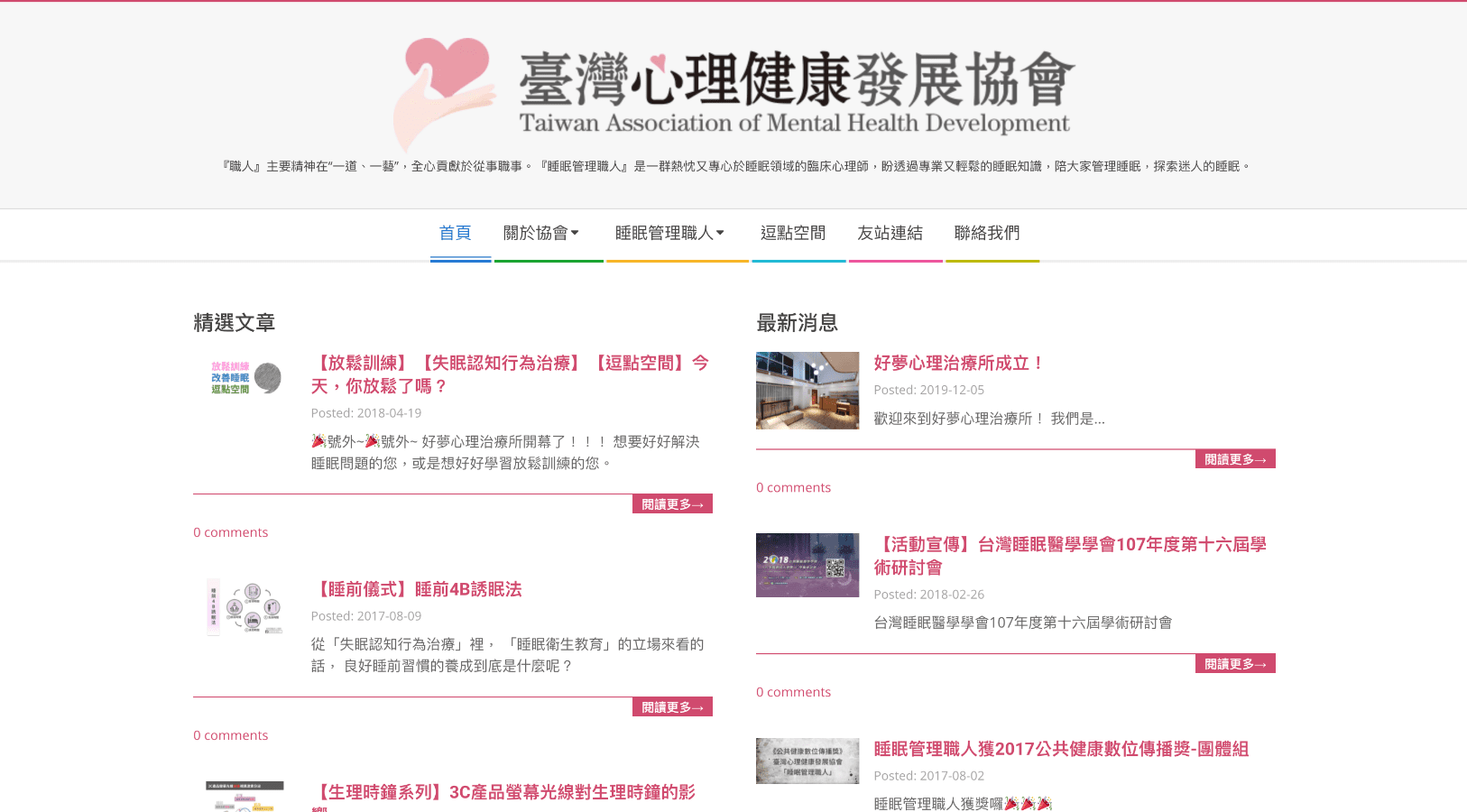Read more of the 放鬆訓練 article

(672, 504)
